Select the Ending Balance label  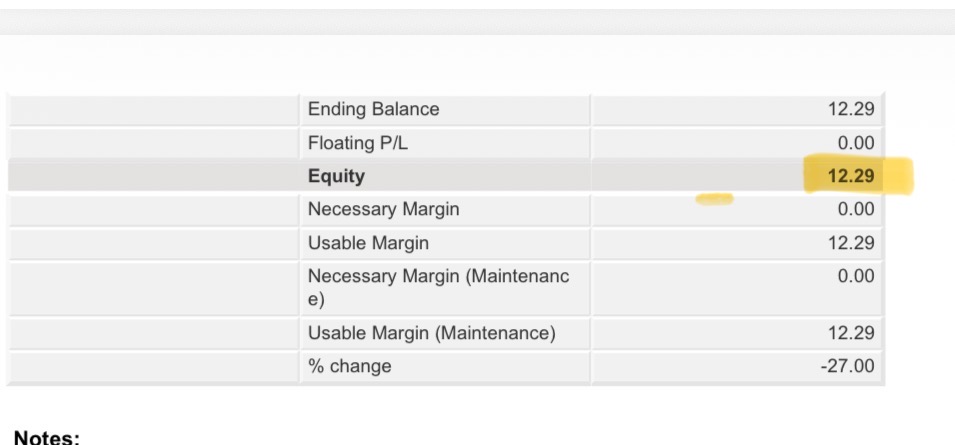373,110
